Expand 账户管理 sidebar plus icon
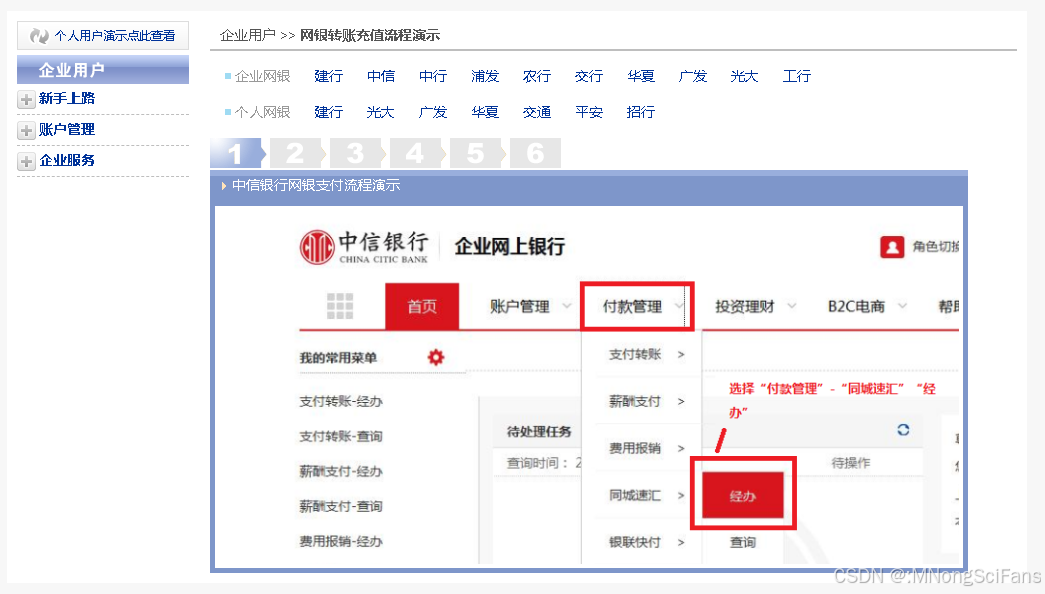Image resolution: width=1045 pixels, height=594 pixels. [26, 130]
